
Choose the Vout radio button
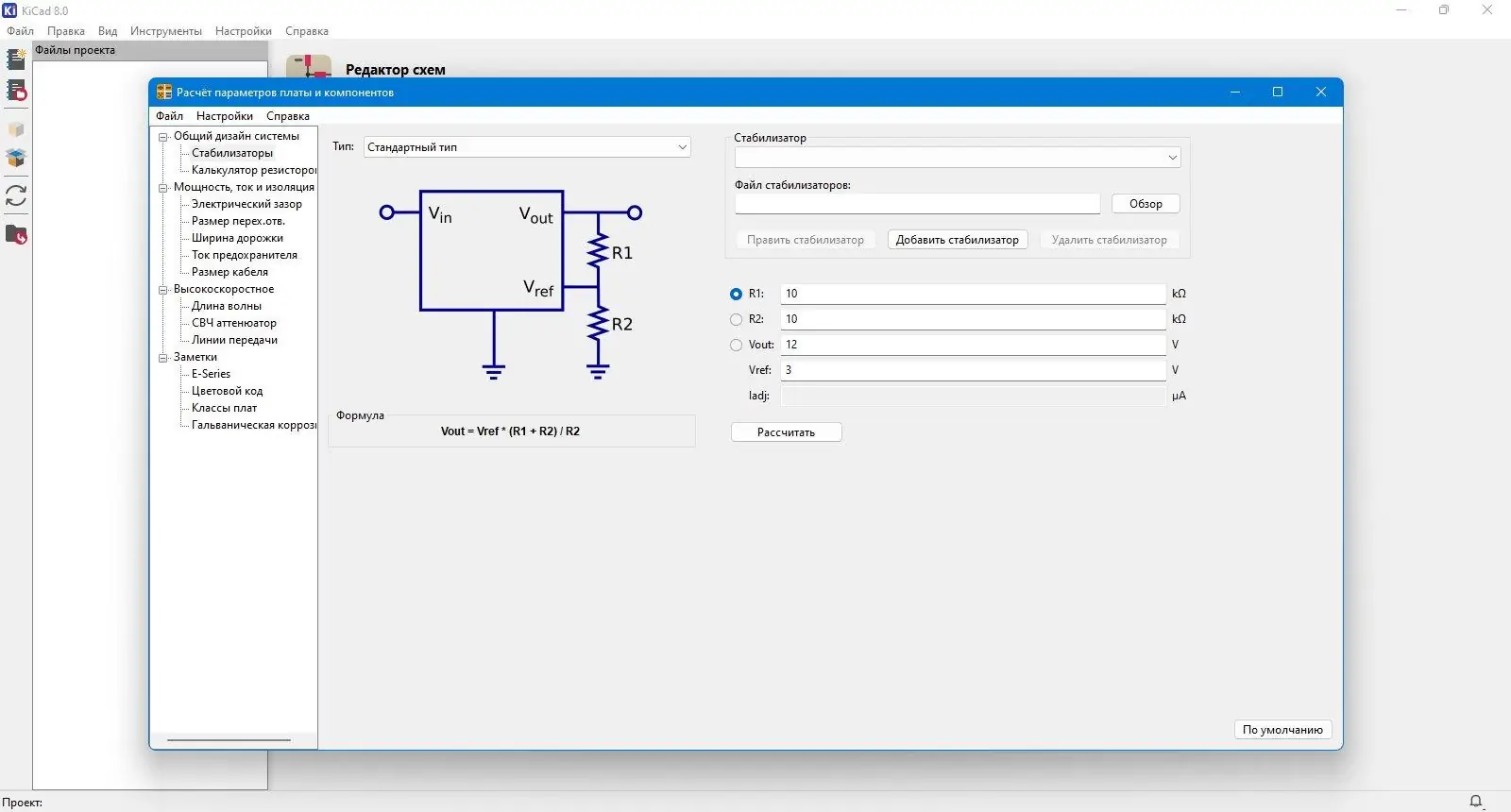[x=737, y=345]
